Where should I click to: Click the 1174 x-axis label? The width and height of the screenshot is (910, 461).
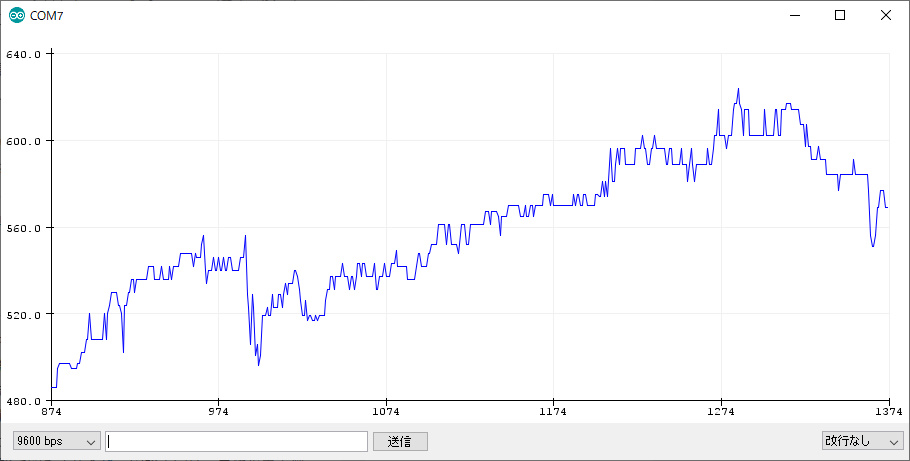(x=554, y=412)
